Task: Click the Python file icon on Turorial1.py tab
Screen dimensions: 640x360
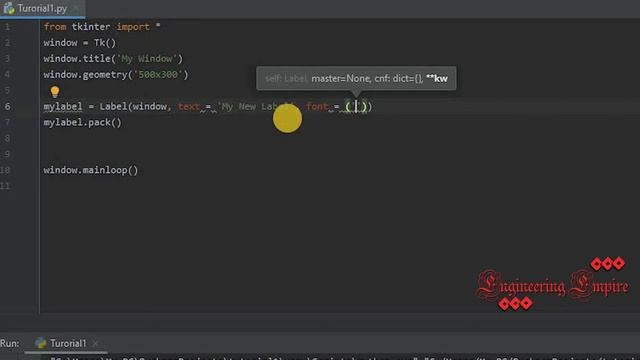Action: (x=9, y=9)
